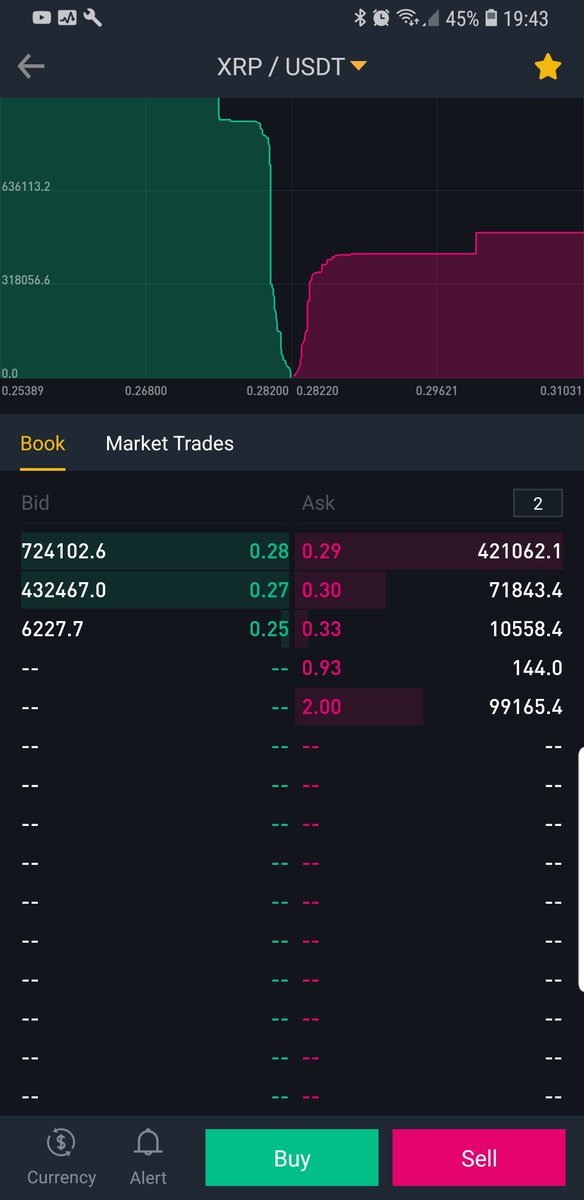Tap the edge panel handle on right
584x1200 pixels.
click(x=581, y=871)
